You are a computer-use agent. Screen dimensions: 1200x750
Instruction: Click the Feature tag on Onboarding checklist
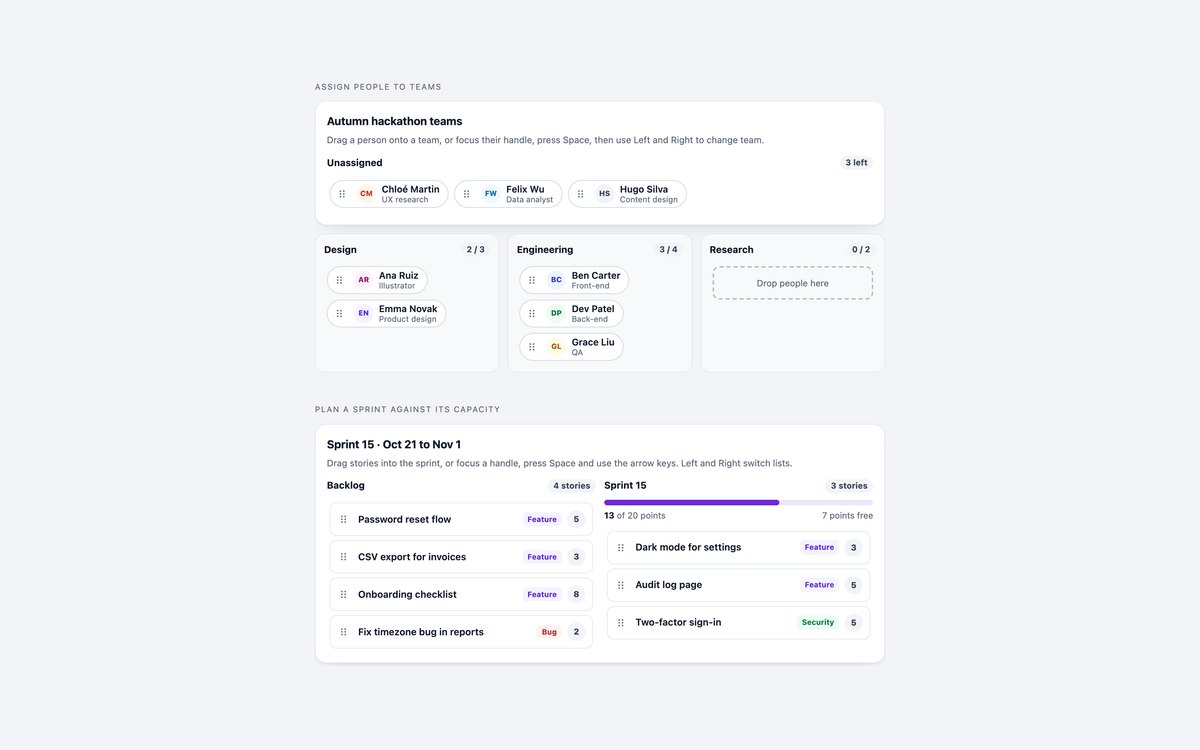(x=542, y=594)
